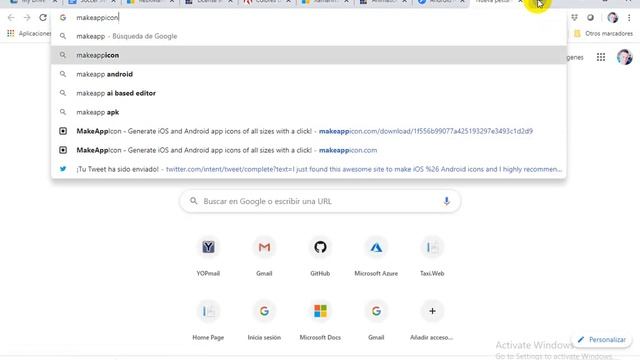Reload the page with the refresh icon
Screen dimensions: 640x360
coord(43,18)
